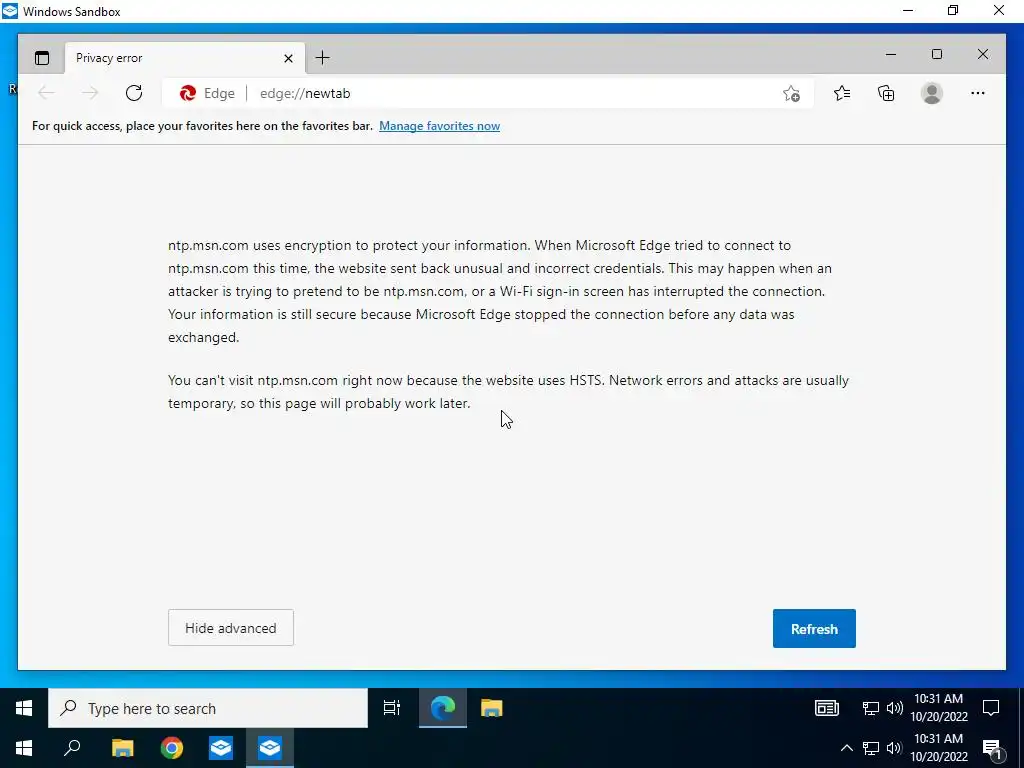Close the Privacy error tab
This screenshot has height=768, width=1024.
pyautogui.click(x=288, y=59)
